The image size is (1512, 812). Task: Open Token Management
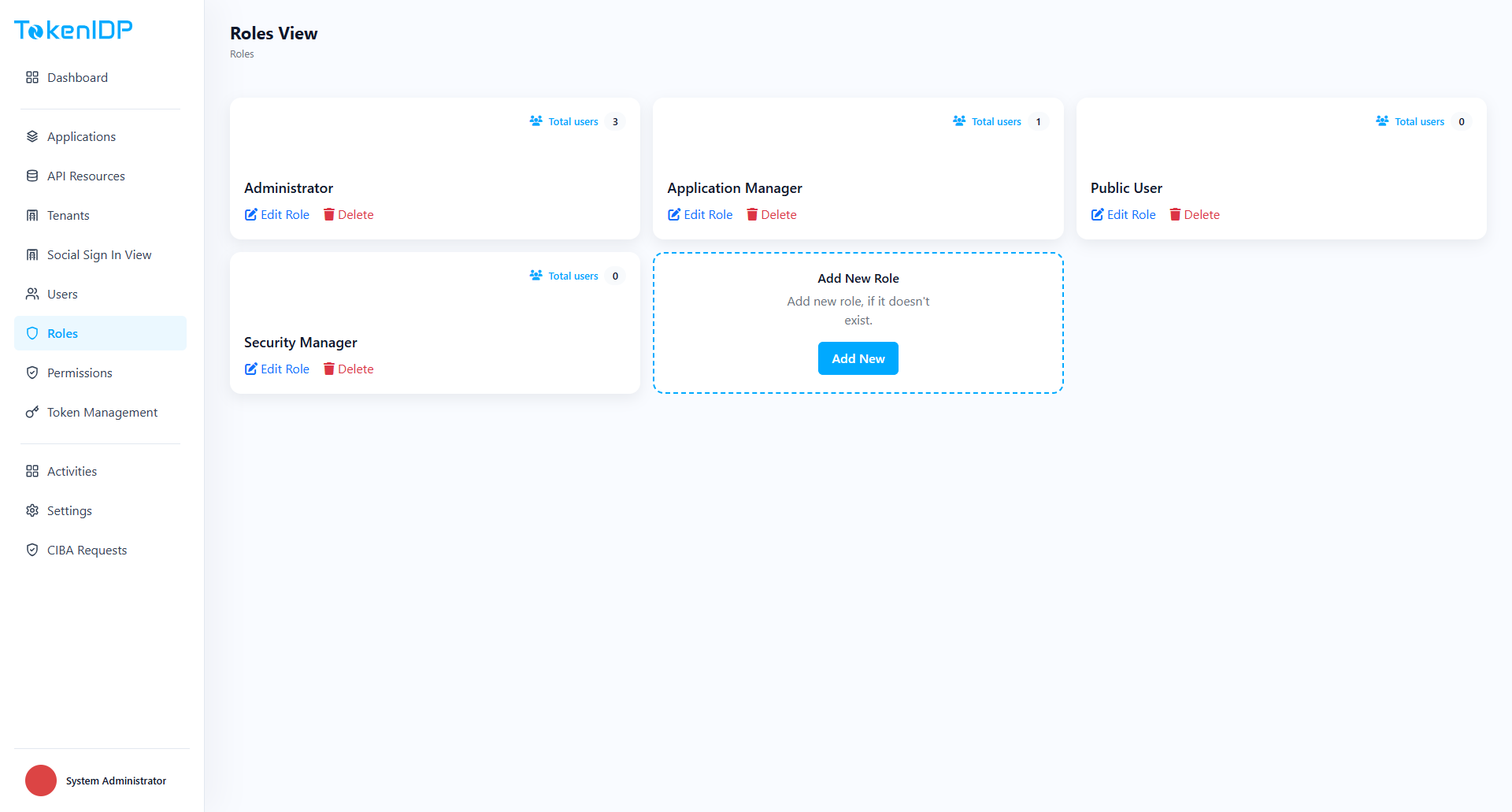coord(100,412)
